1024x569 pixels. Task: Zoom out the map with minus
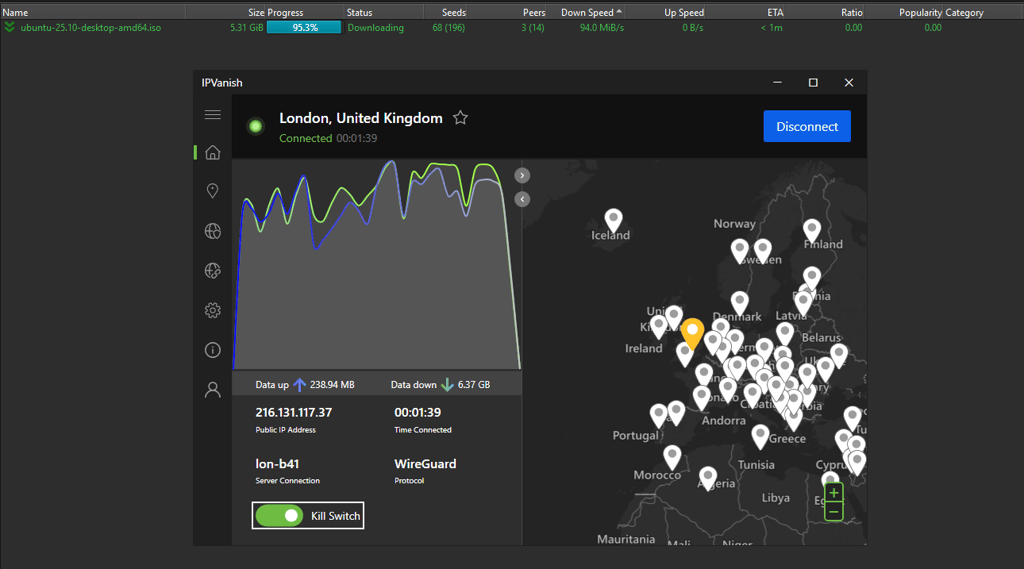click(833, 511)
